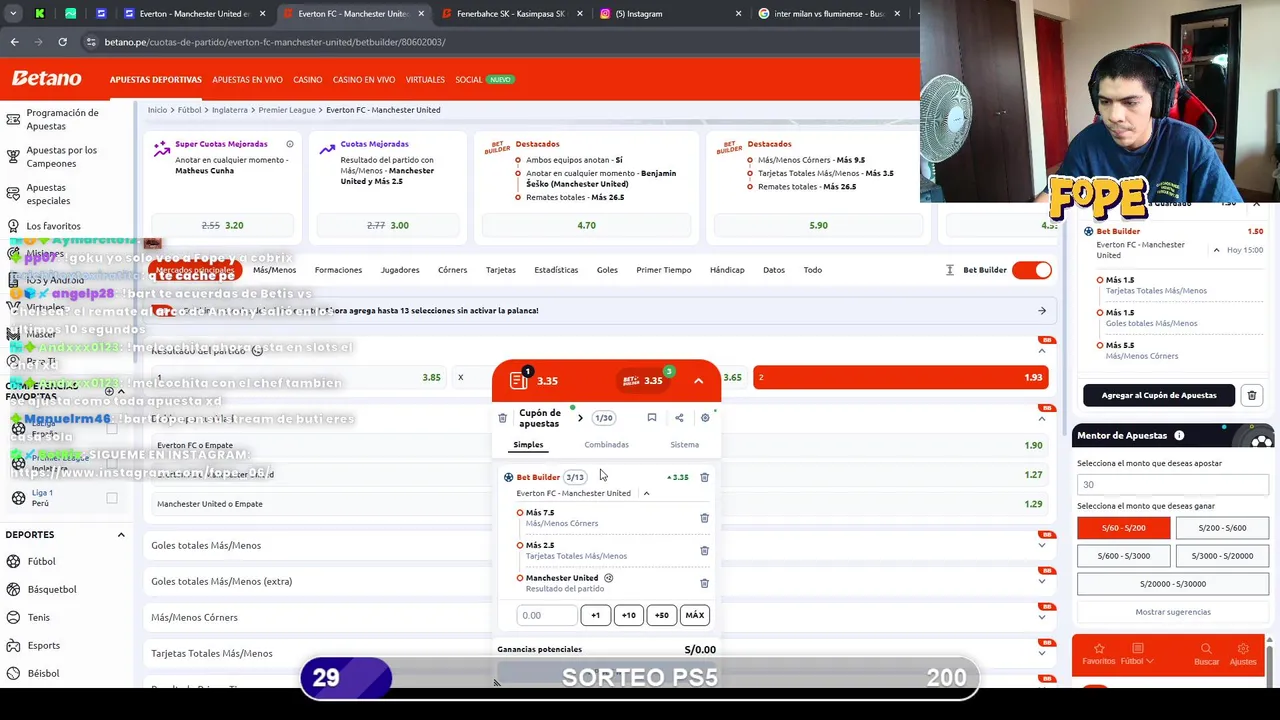This screenshot has width=1280, height=720.
Task: Add +10 to the stake
Action: pyautogui.click(x=628, y=615)
